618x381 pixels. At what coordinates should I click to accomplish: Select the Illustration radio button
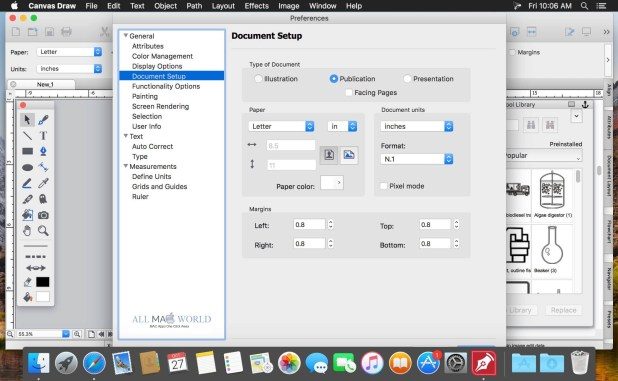(x=258, y=79)
